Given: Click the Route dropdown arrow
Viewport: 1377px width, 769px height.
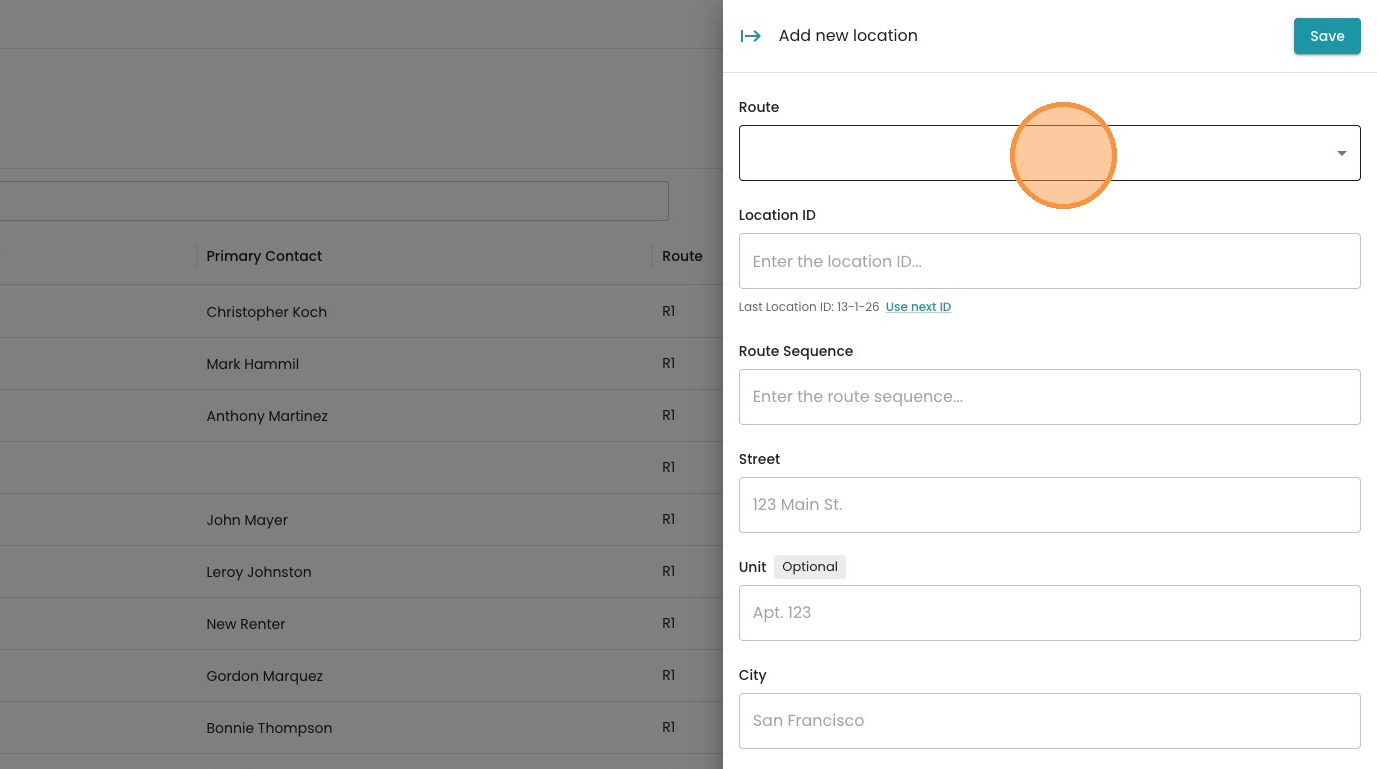Looking at the screenshot, I should (x=1341, y=153).
